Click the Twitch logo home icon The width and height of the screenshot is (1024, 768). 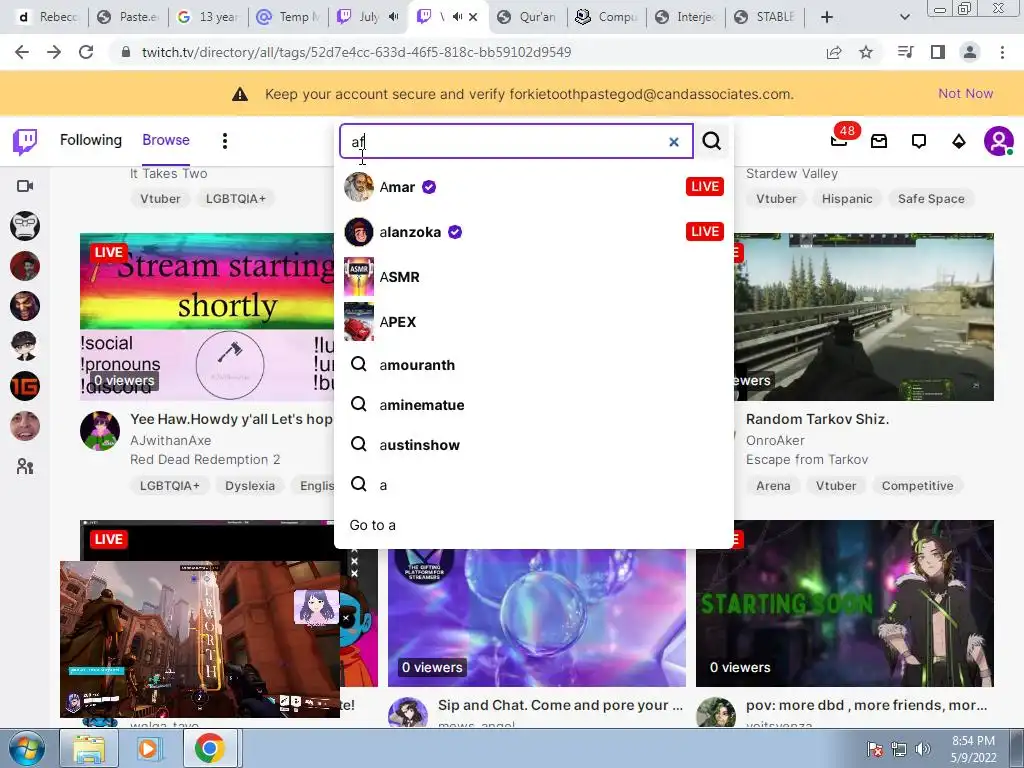point(25,141)
